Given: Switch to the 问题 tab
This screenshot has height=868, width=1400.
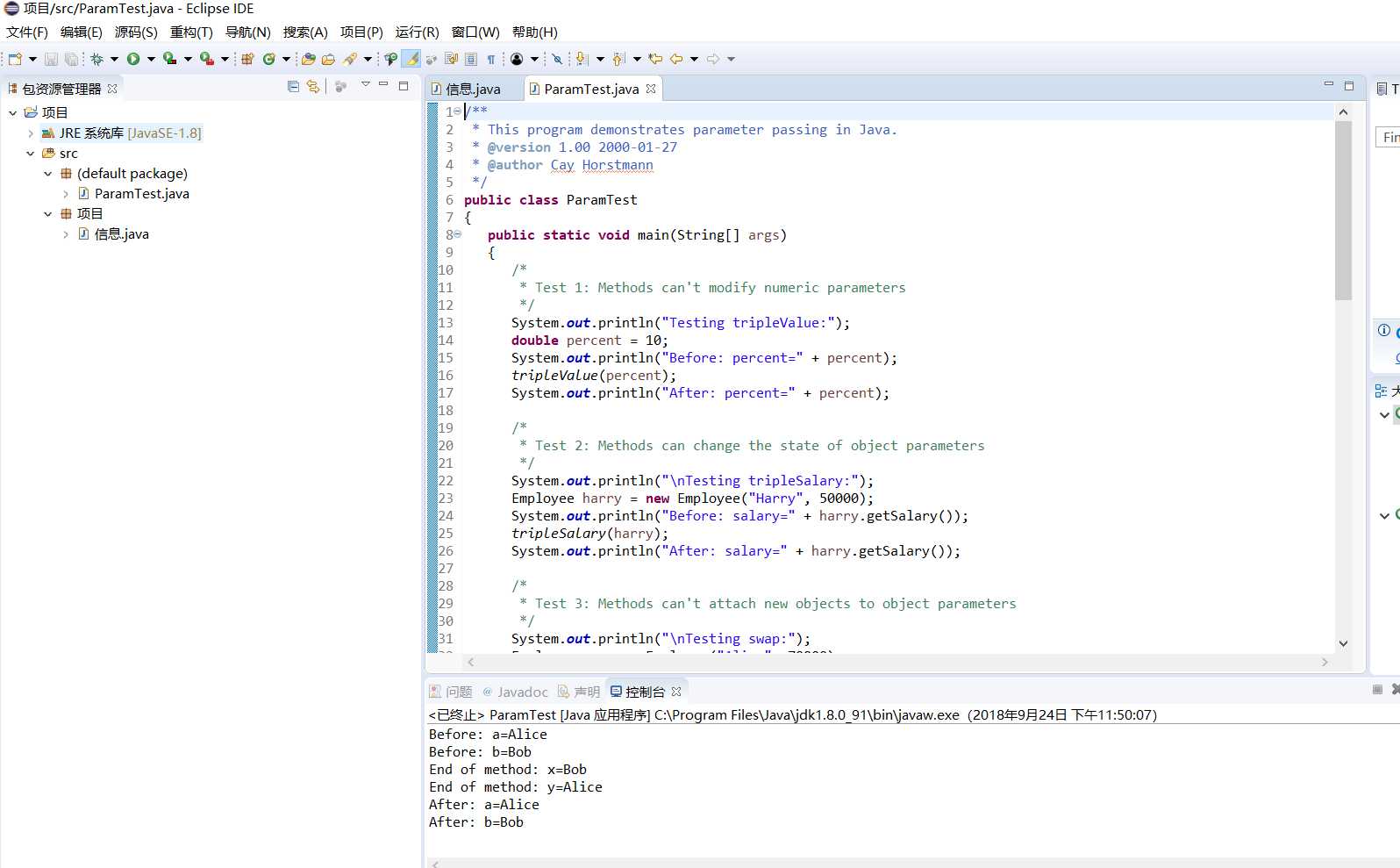Looking at the screenshot, I should coord(451,692).
